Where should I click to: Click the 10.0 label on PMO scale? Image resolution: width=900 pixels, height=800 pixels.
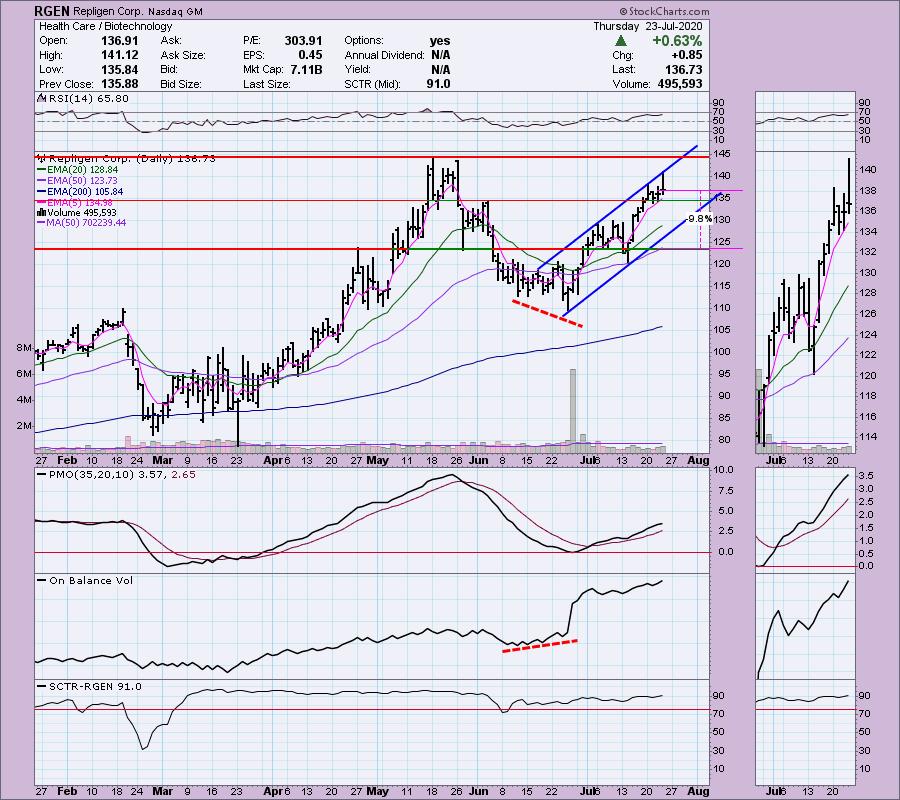coord(724,470)
